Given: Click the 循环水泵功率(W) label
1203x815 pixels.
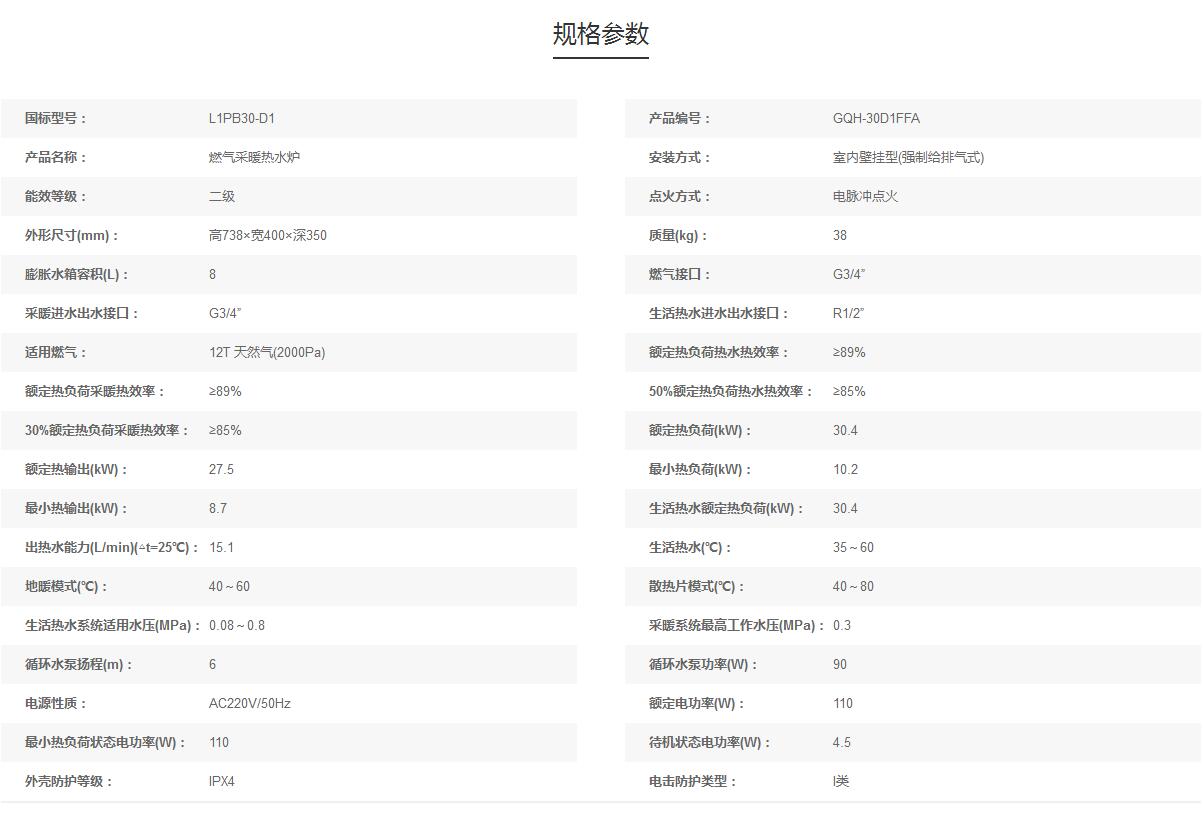Looking at the screenshot, I should pos(704,664).
